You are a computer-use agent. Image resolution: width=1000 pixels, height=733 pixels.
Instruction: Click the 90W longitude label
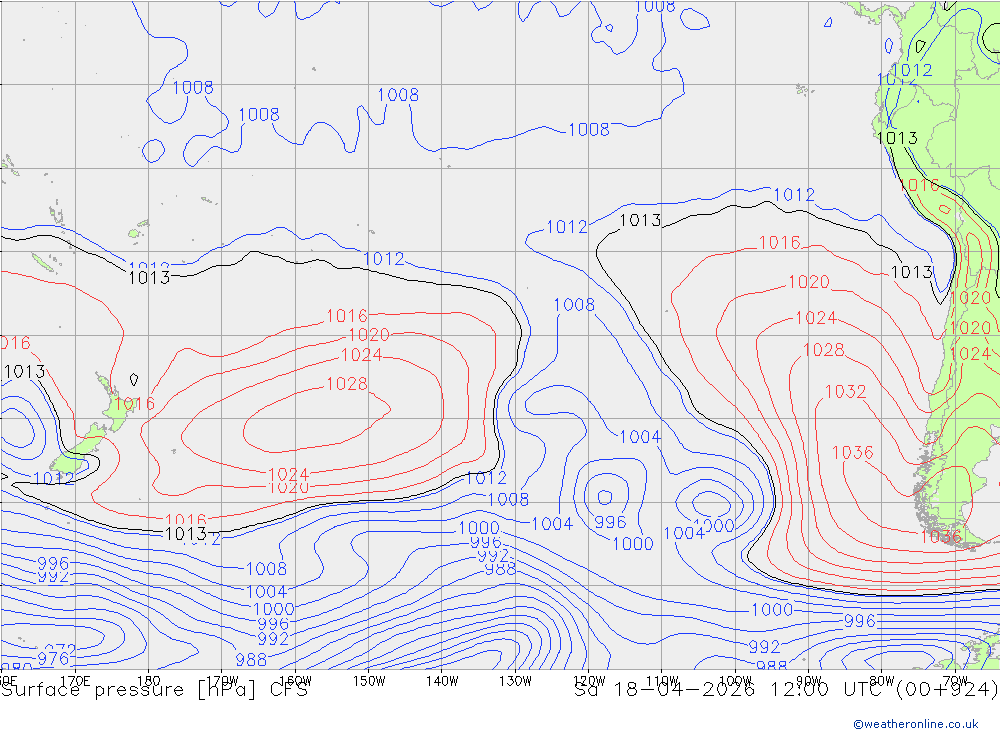pos(809,681)
